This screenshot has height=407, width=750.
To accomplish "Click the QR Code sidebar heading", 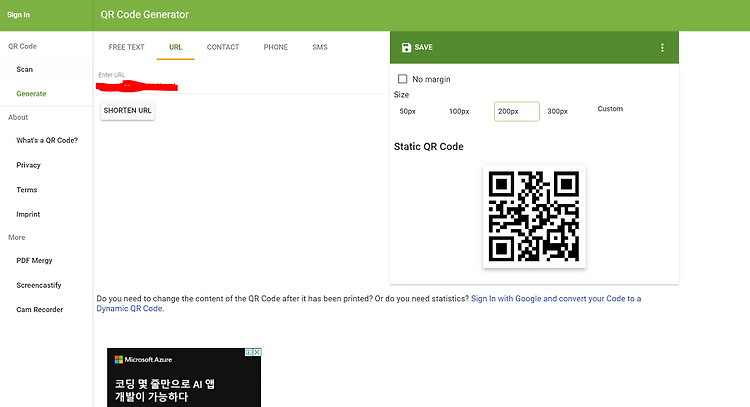I will (x=22, y=46).
